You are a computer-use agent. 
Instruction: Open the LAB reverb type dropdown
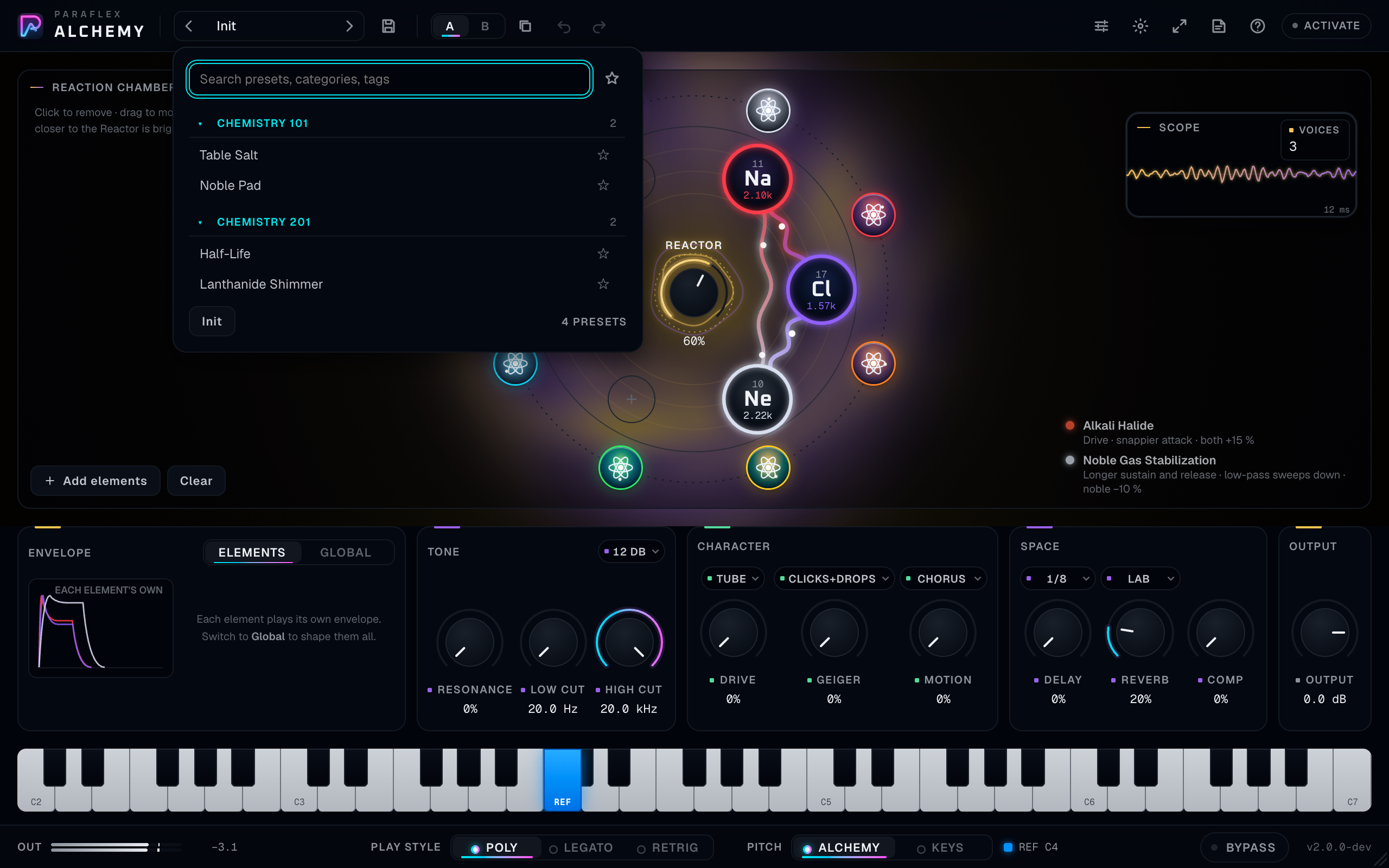(x=1140, y=578)
